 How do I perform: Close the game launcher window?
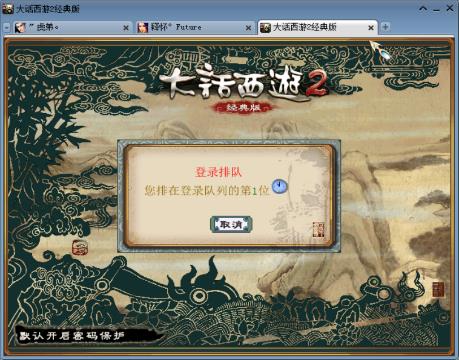tap(450, 8)
